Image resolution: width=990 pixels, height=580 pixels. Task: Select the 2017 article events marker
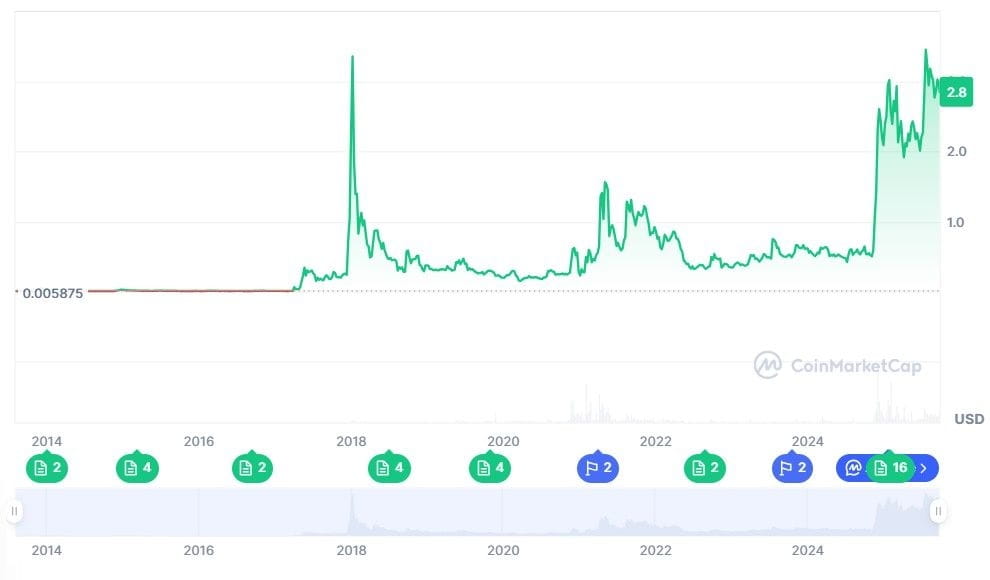point(252,466)
